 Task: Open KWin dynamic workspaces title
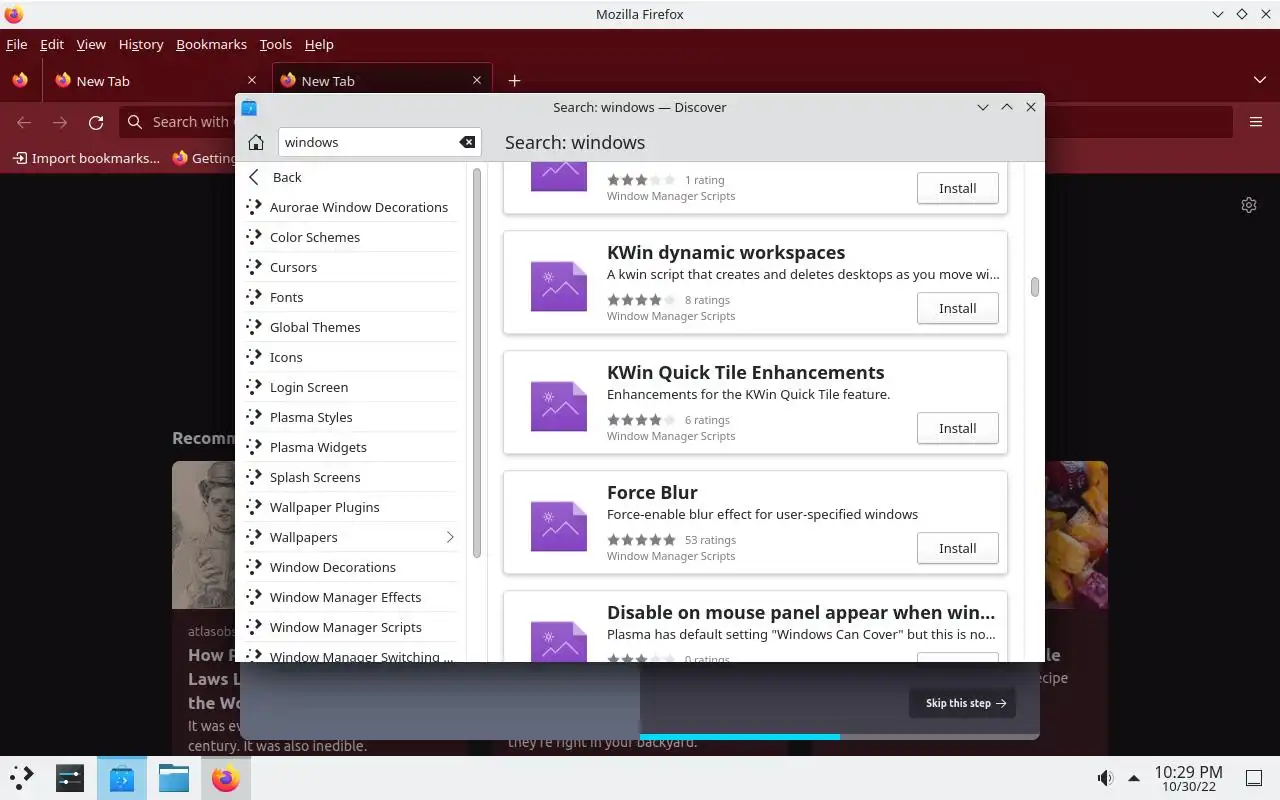pos(726,252)
